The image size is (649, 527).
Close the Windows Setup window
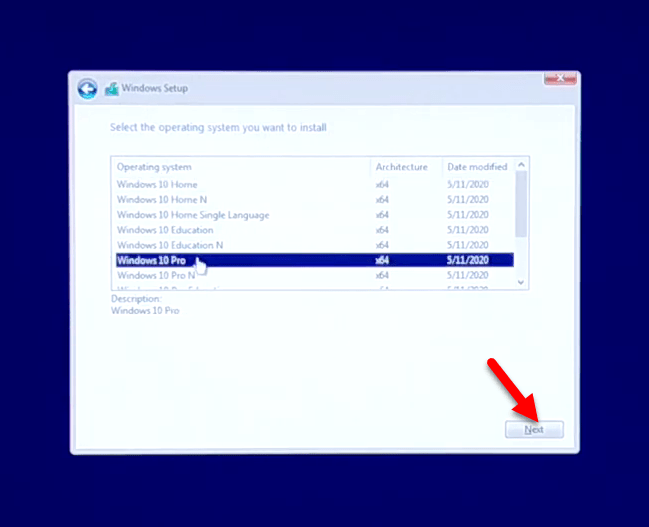tap(560, 78)
